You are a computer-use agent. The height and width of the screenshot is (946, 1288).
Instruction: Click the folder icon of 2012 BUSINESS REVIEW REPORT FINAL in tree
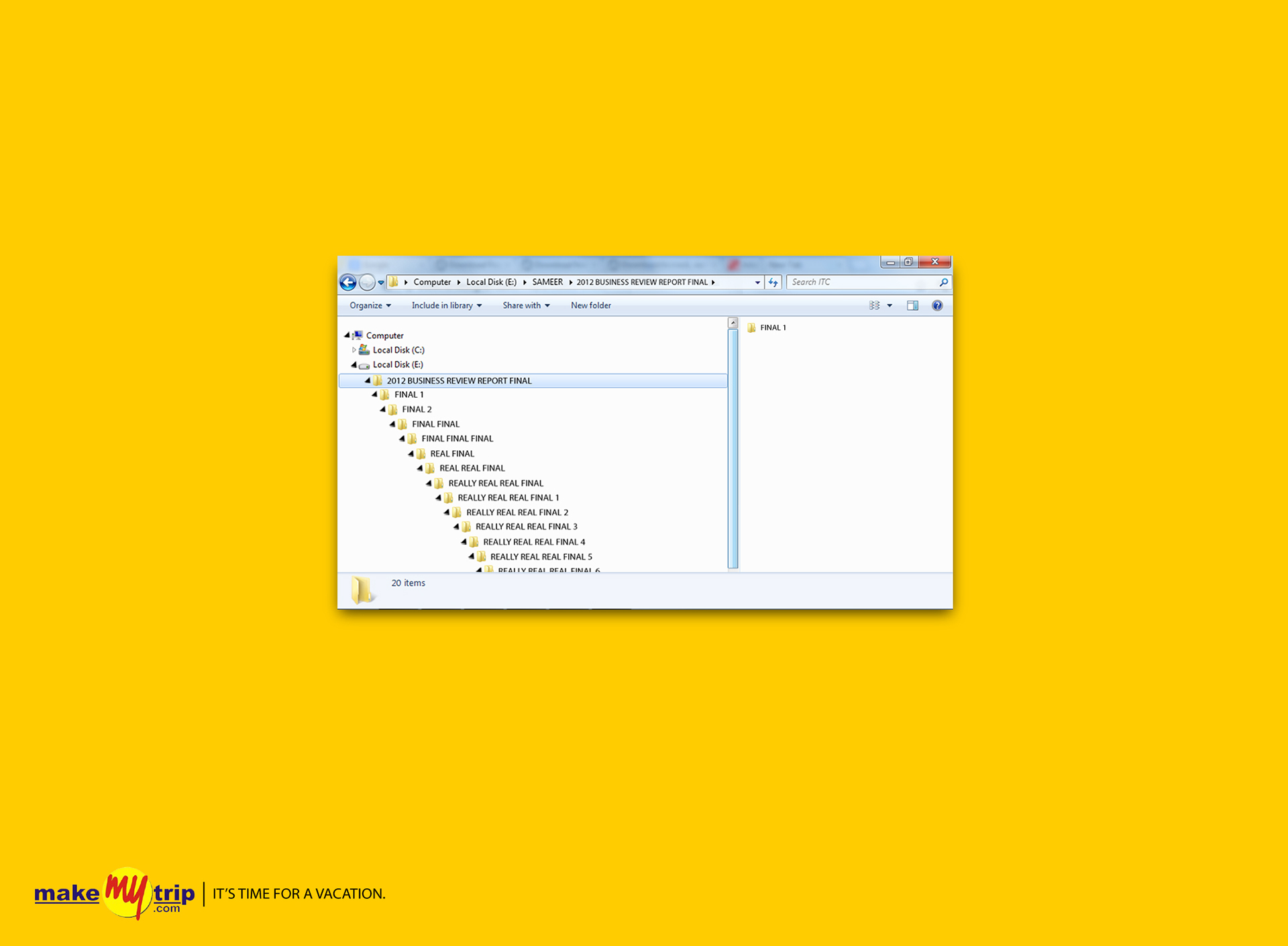(378, 380)
